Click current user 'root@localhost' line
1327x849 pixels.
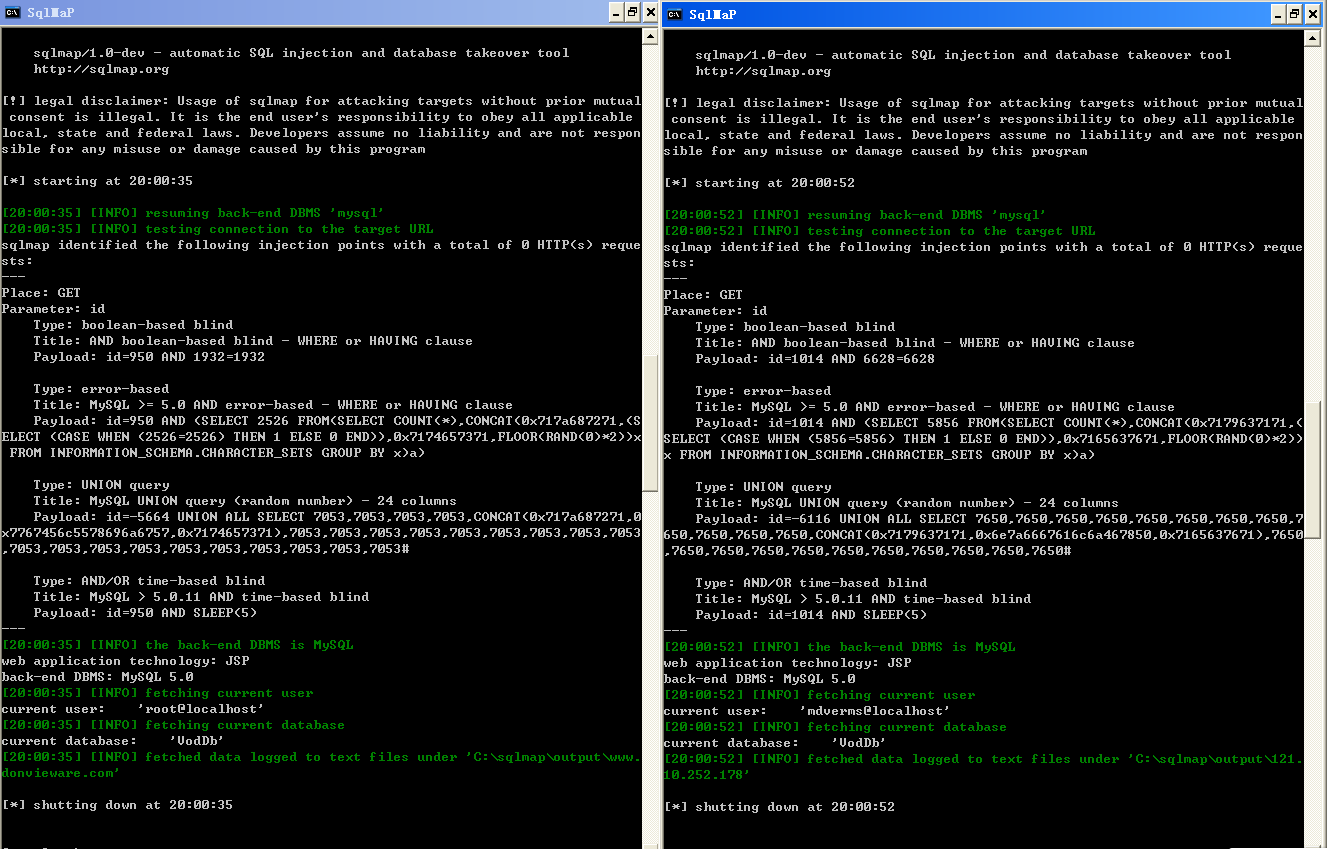click(x=133, y=709)
